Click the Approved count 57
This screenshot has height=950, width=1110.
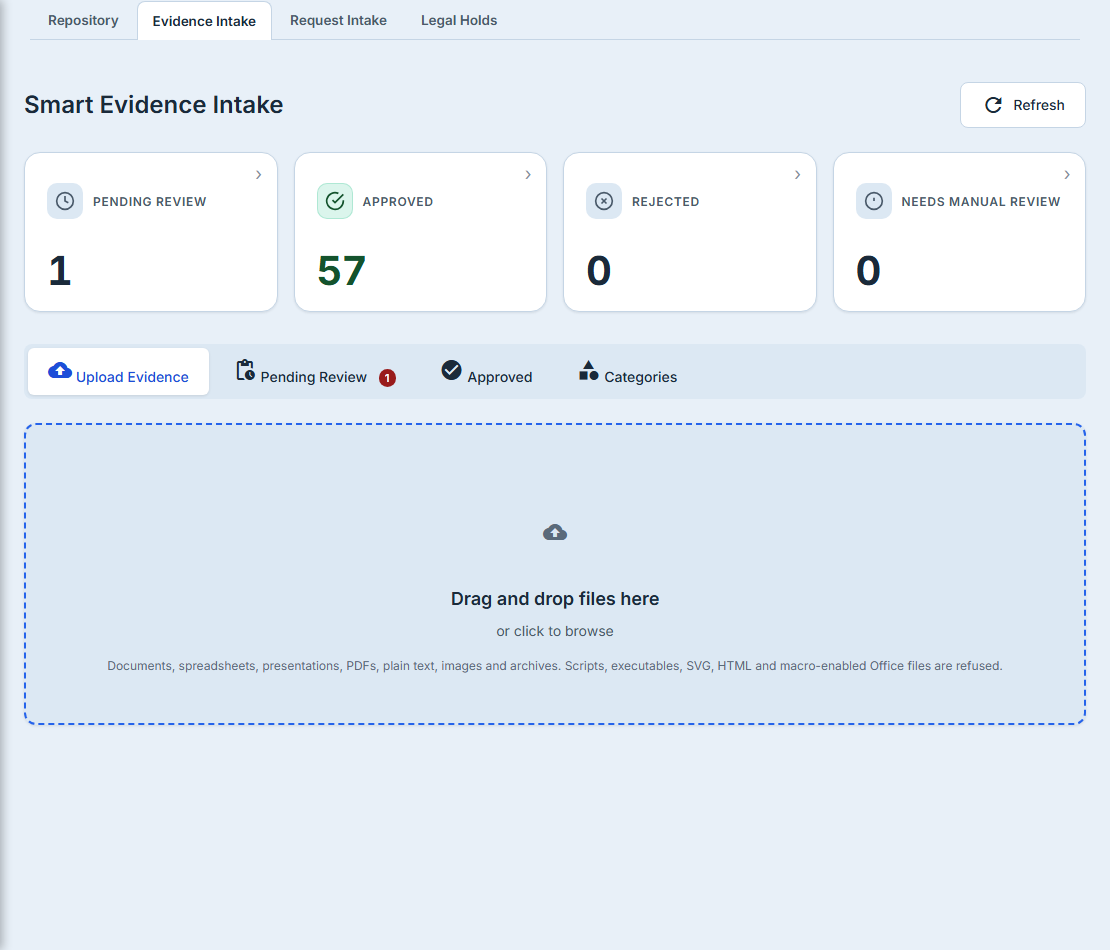coord(341,270)
